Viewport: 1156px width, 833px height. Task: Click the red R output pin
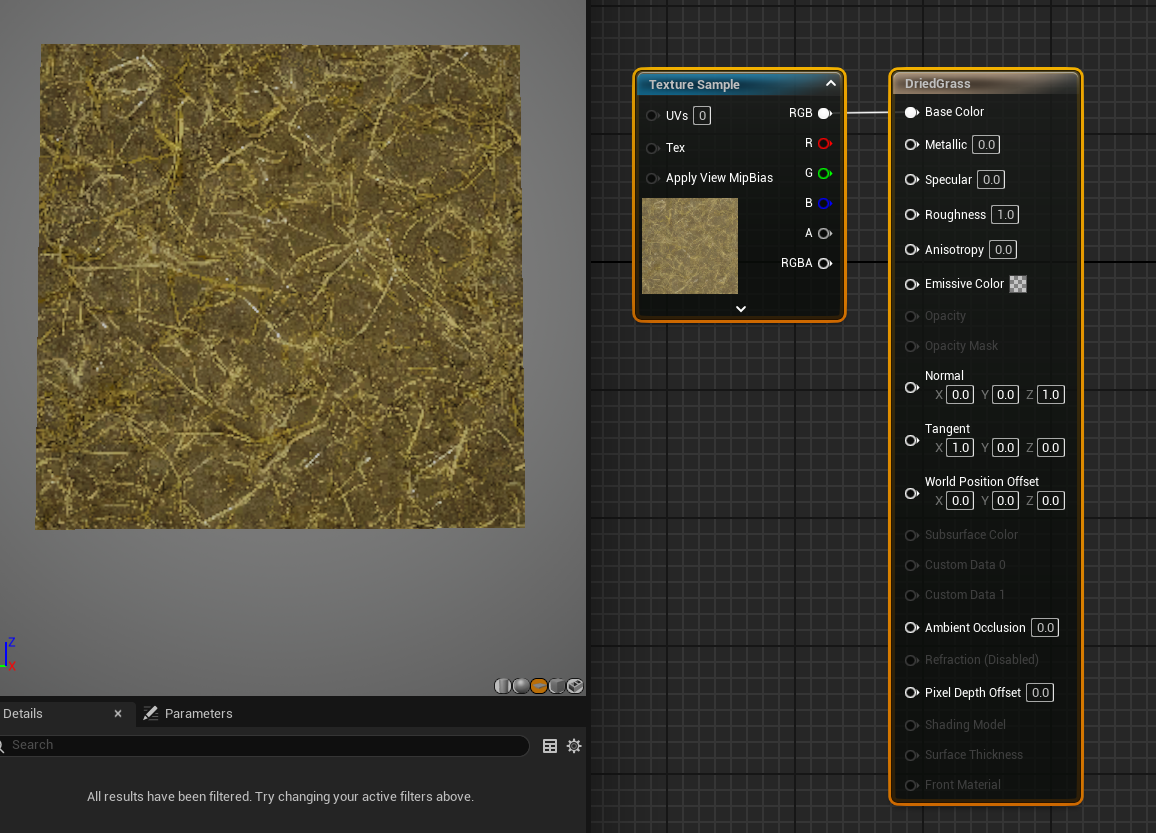tap(824, 144)
